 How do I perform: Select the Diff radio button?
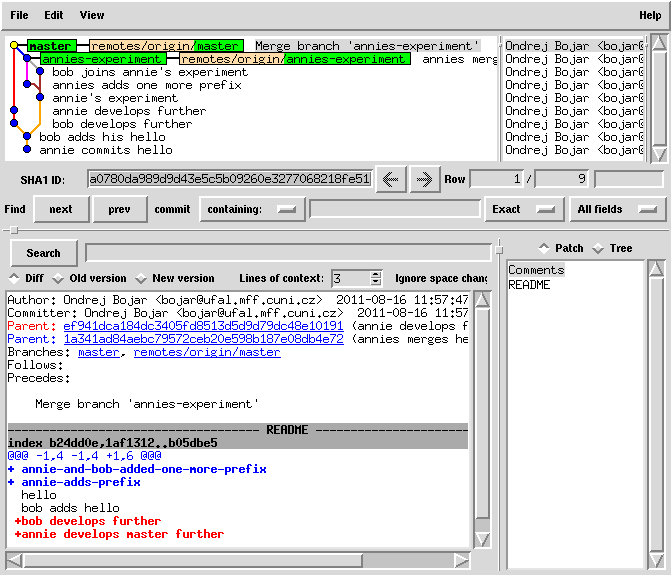(14, 278)
